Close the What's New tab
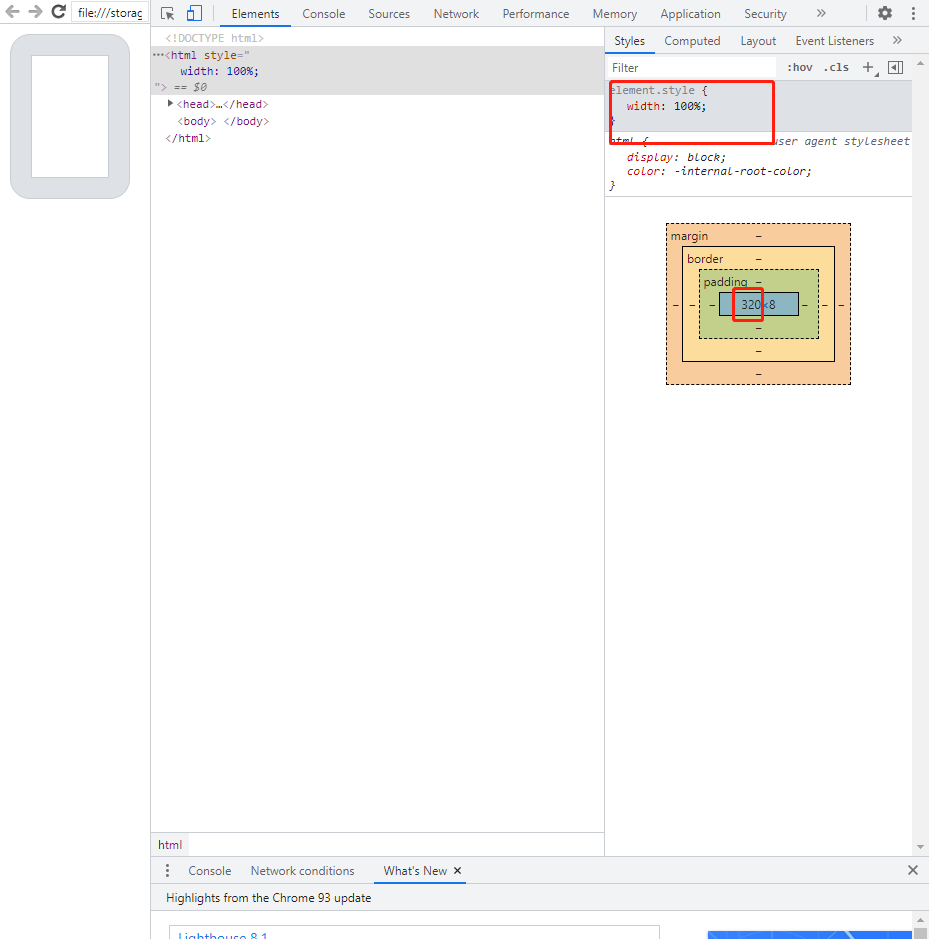 (458, 870)
